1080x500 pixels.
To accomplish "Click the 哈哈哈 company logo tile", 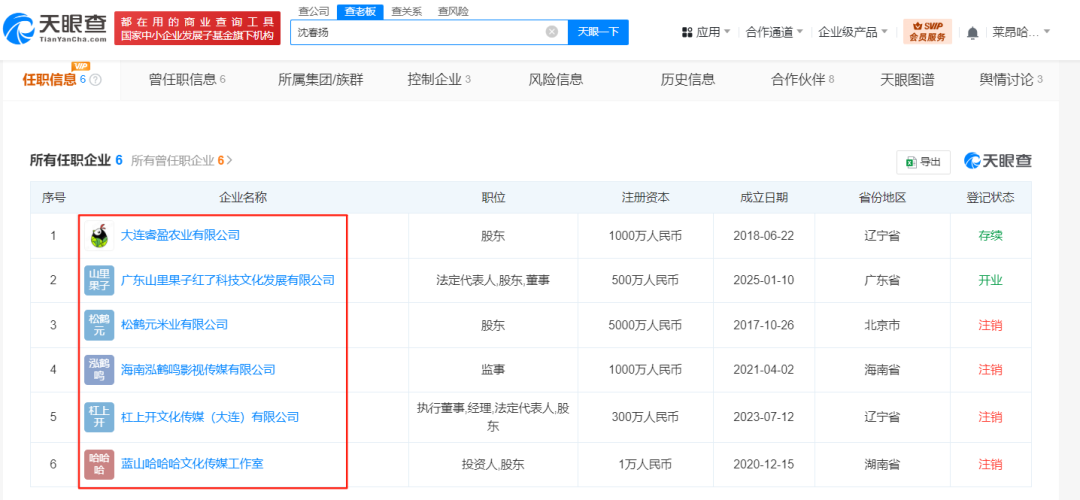I will click(99, 464).
